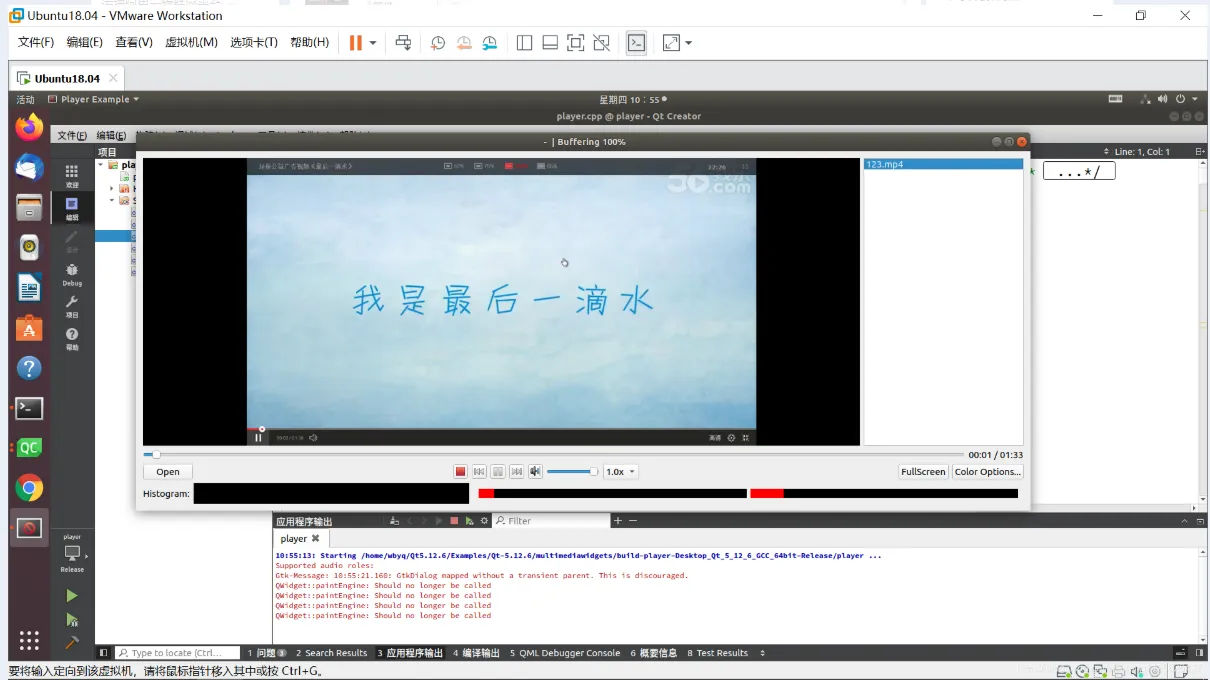Adjust the player volume slider
The height and width of the screenshot is (680, 1210).
(572, 472)
